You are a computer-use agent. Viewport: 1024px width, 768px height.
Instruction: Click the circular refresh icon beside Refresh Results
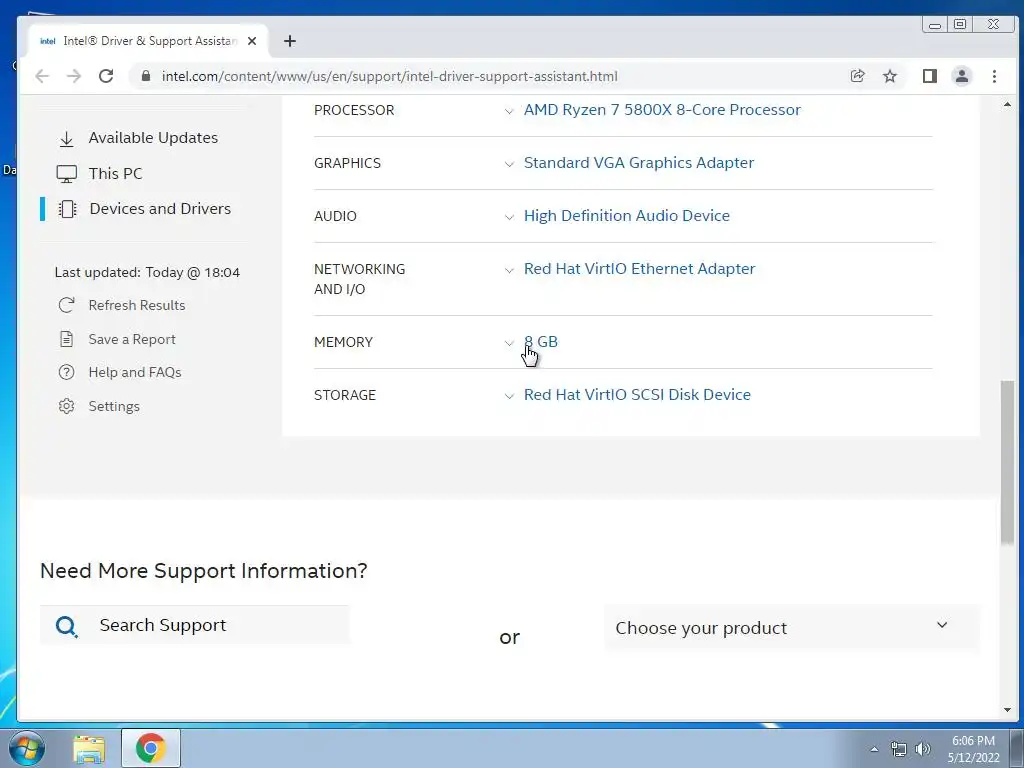click(x=67, y=305)
